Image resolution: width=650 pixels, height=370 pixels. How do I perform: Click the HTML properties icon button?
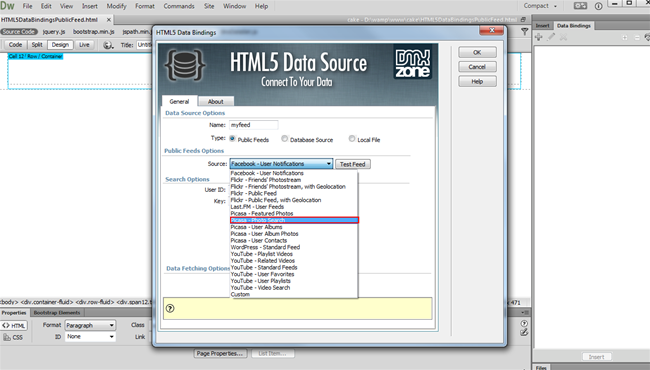(14, 326)
